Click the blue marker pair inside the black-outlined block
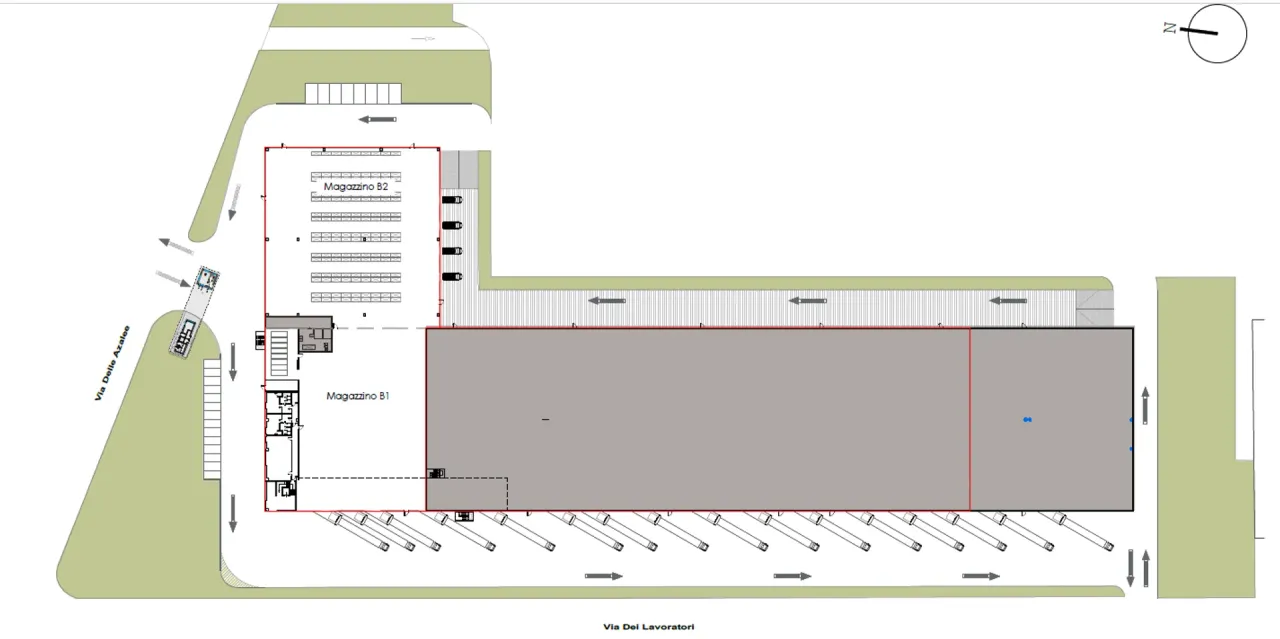Image resolution: width=1280 pixels, height=639 pixels. 1027,419
